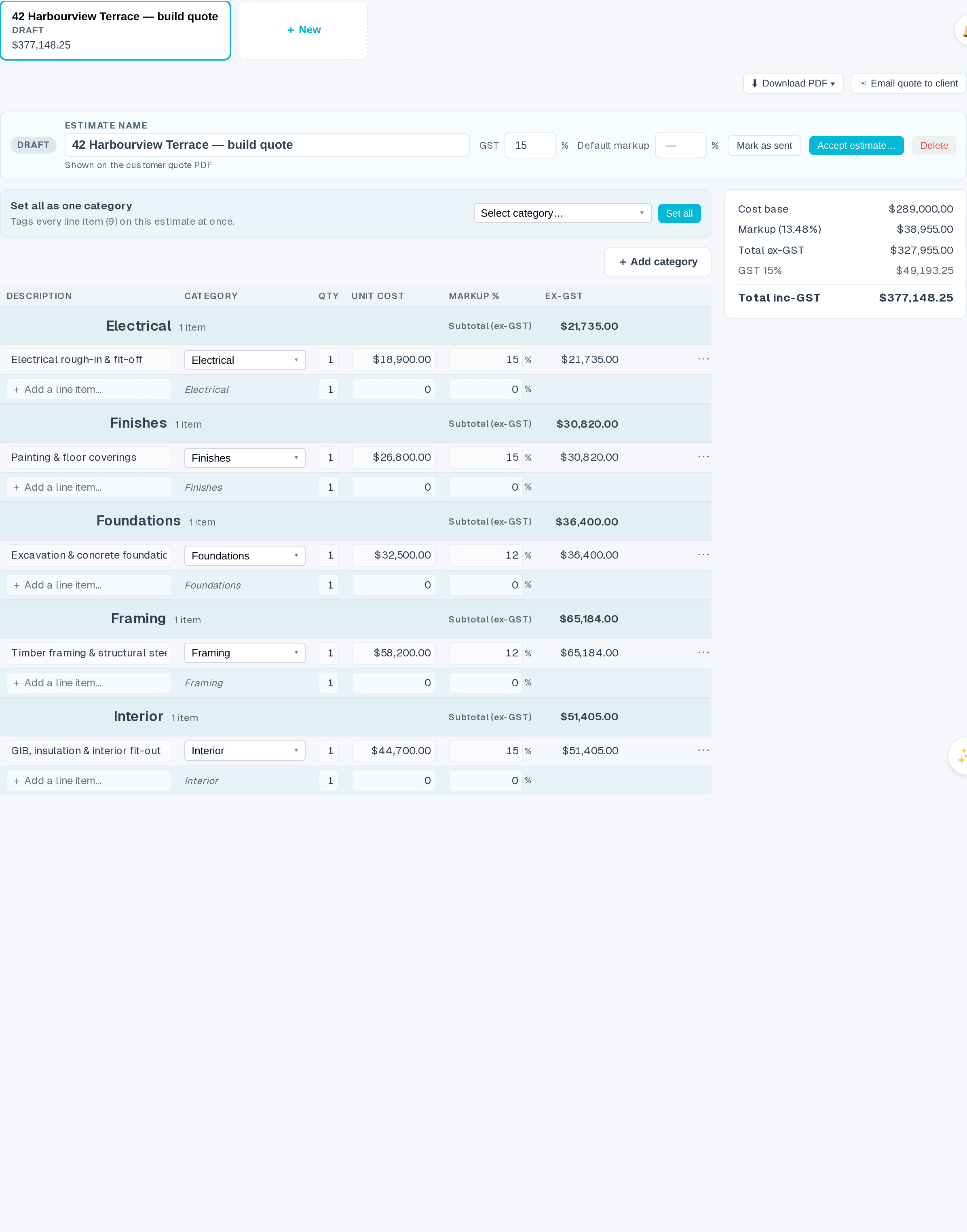Edit quantity for Painting & floor coverings

coord(329,457)
